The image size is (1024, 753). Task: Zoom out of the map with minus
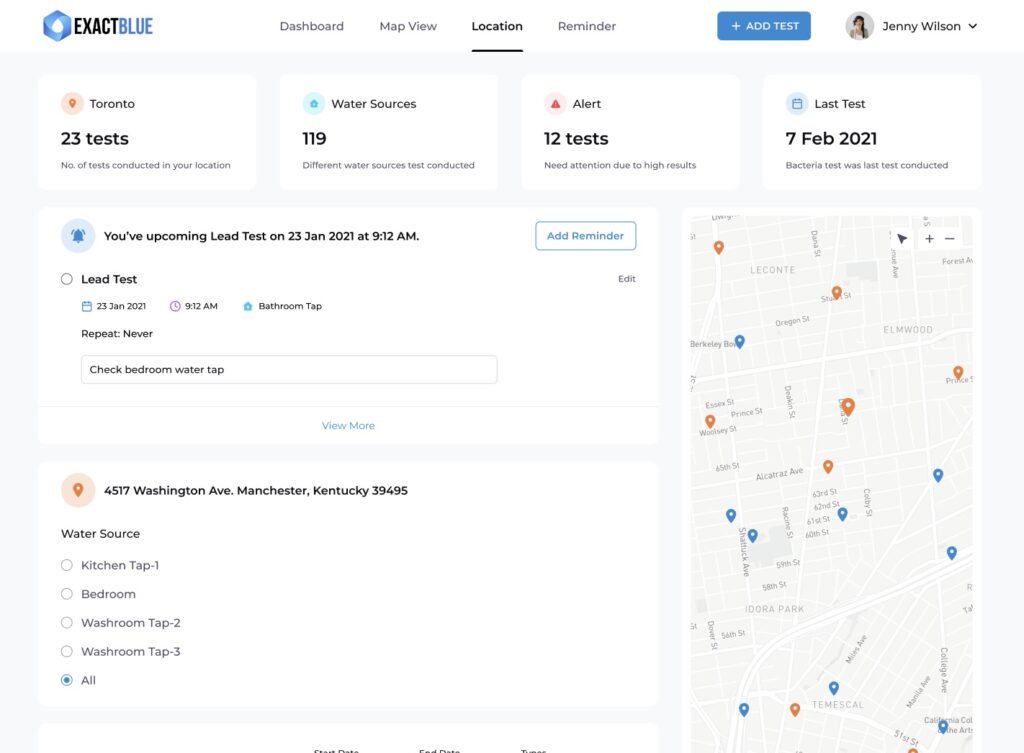pos(950,239)
